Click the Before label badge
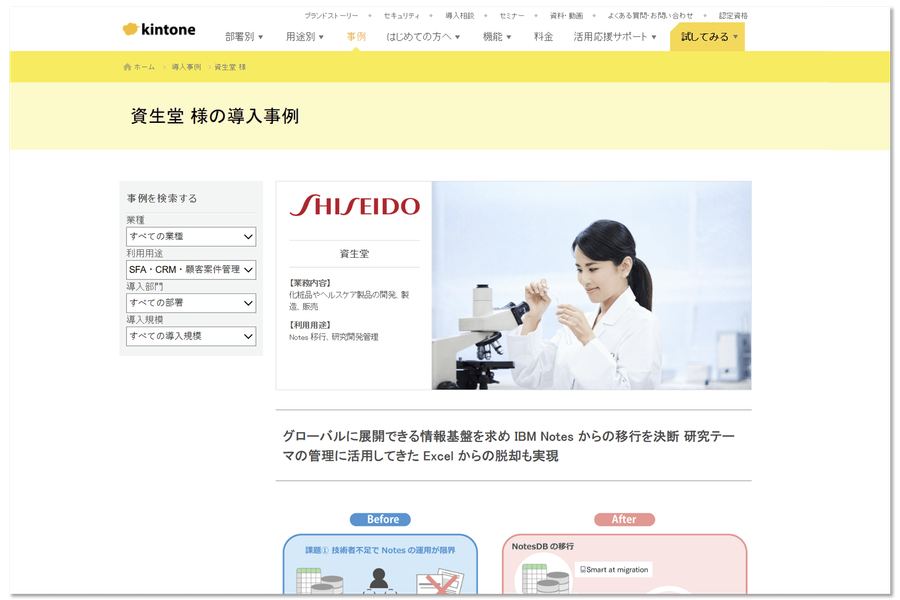 [380, 520]
